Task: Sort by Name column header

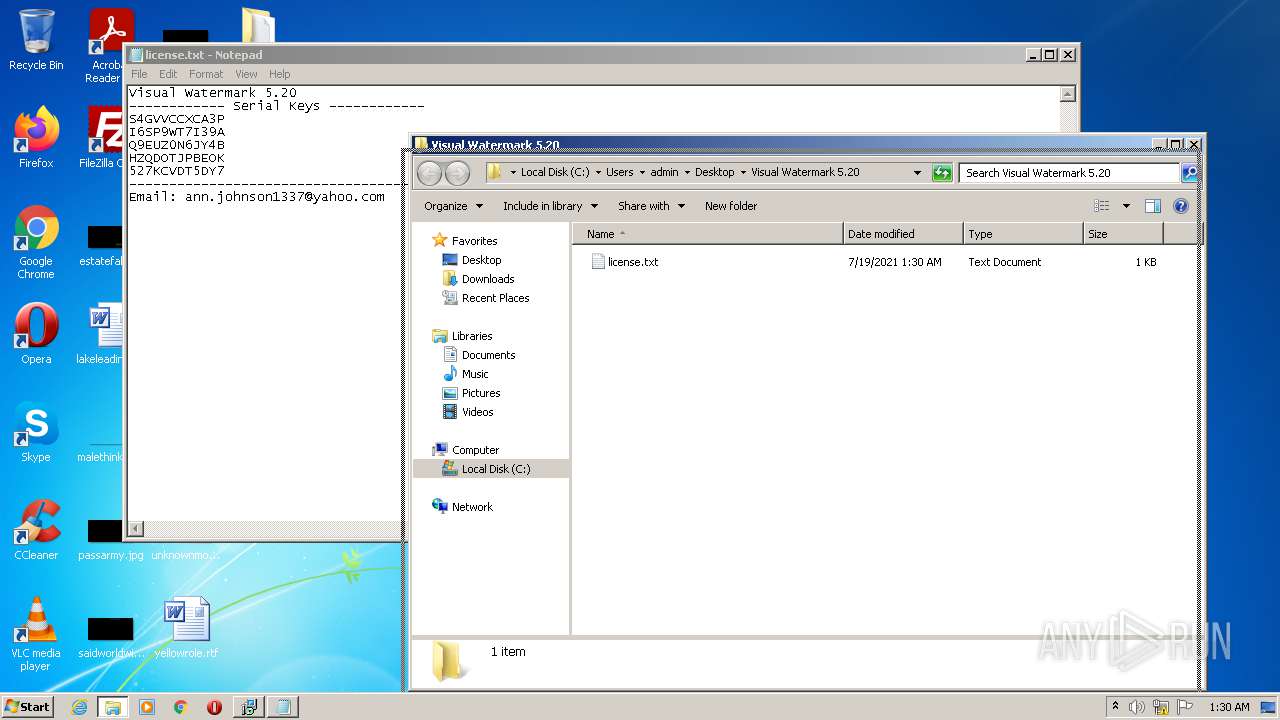Action: pos(707,234)
